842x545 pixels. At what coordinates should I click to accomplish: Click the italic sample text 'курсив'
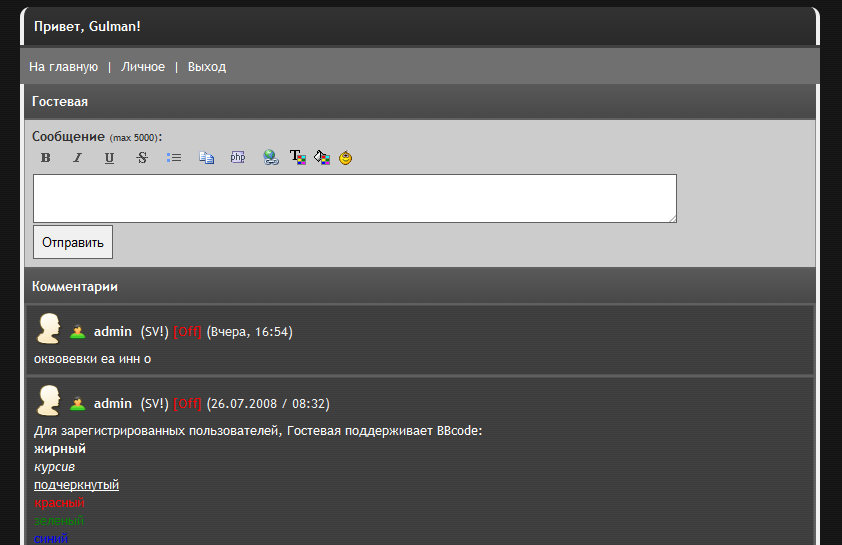[54, 467]
